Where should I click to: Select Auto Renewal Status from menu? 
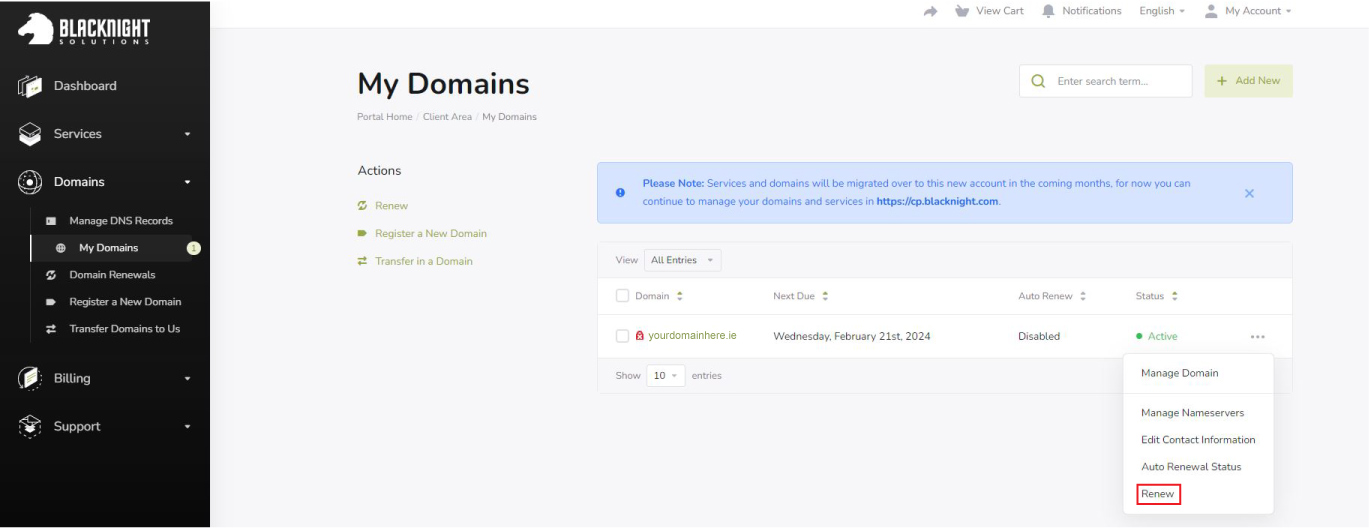pyautogui.click(x=1191, y=467)
